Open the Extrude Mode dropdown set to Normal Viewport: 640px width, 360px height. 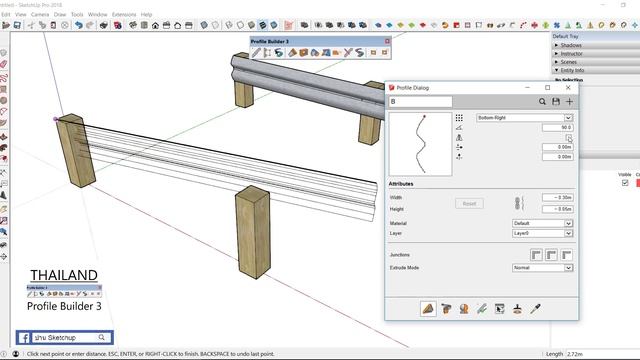point(542,268)
